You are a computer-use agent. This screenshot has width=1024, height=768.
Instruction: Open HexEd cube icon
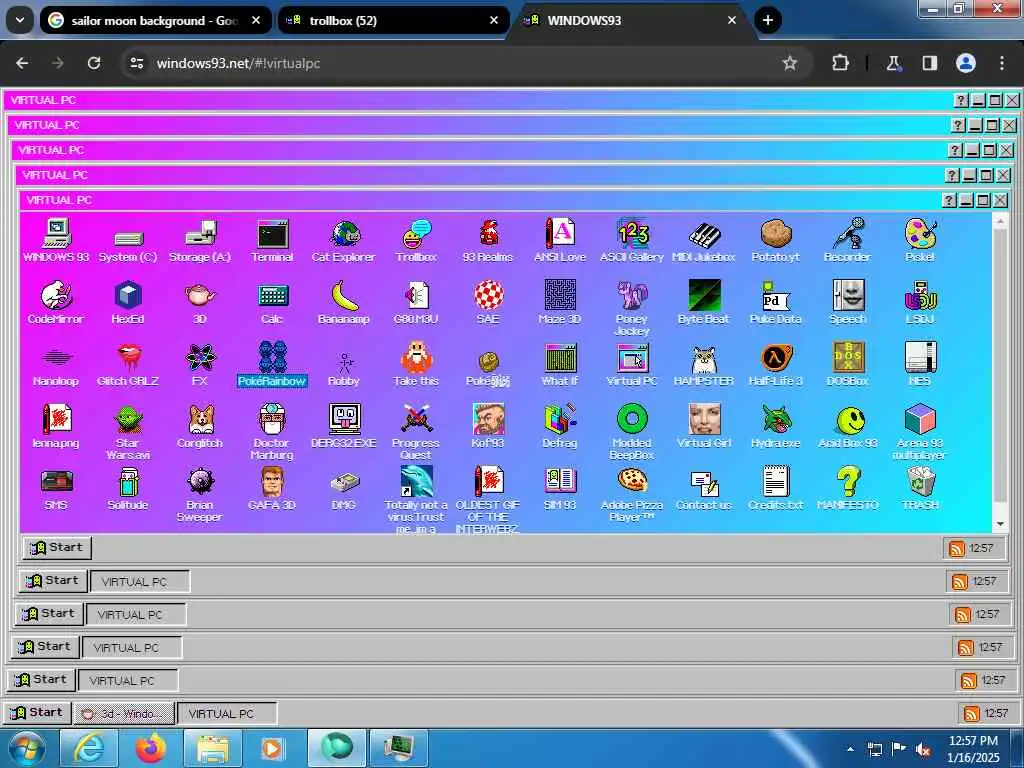(x=128, y=302)
